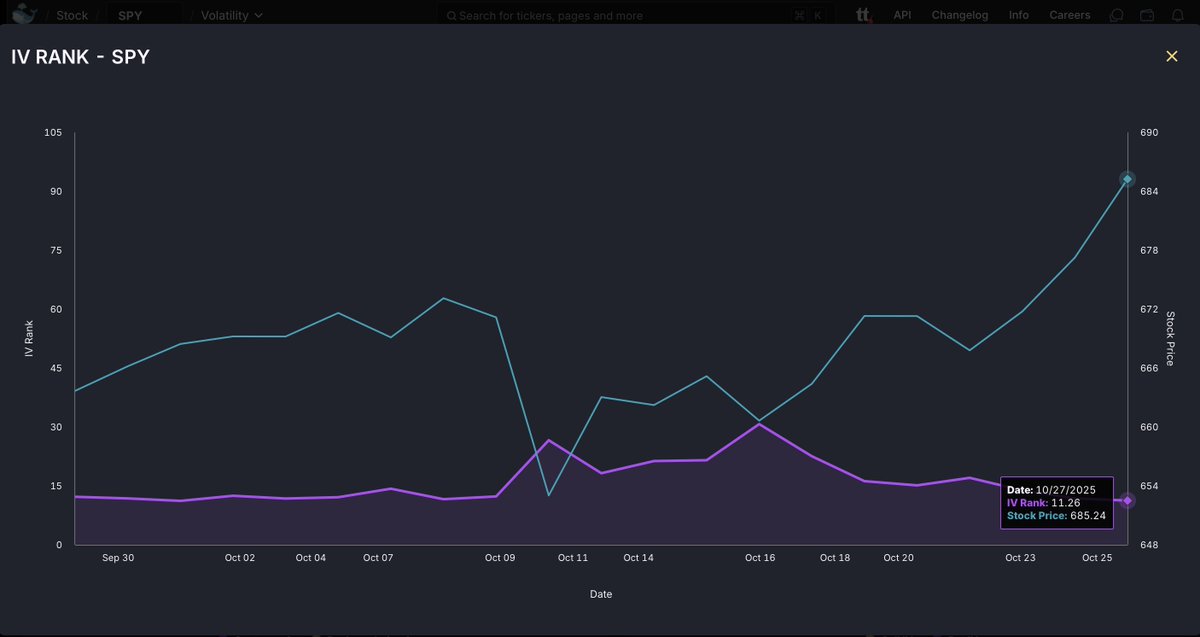Click the 'Oct 18' date axis label

(835, 558)
